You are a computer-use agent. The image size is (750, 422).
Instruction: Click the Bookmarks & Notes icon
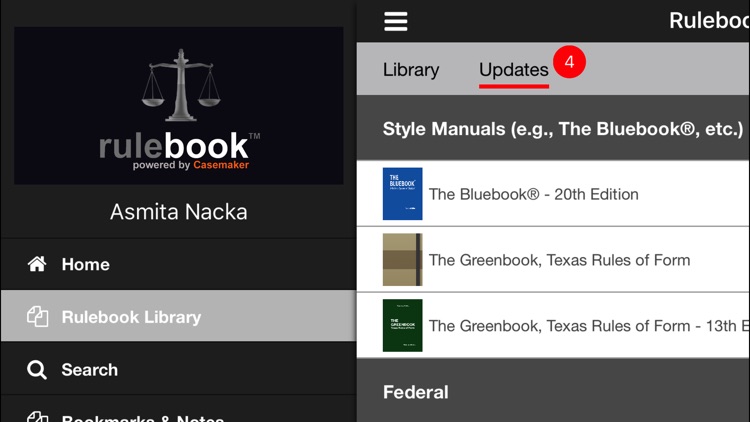point(37,417)
